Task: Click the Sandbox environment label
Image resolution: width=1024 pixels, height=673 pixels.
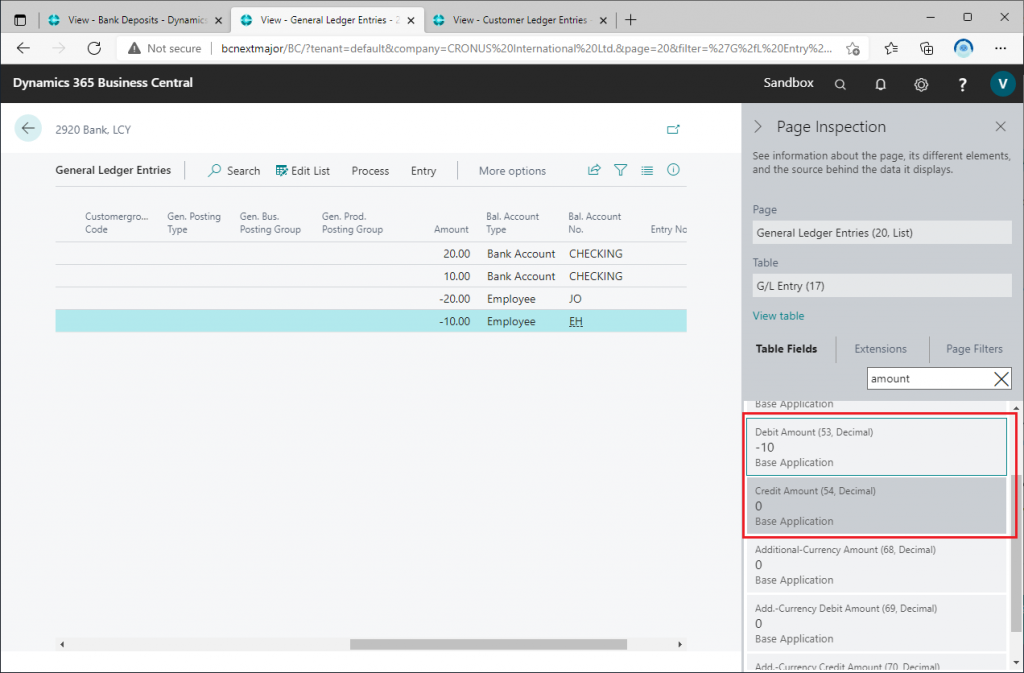Action: pos(788,83)
